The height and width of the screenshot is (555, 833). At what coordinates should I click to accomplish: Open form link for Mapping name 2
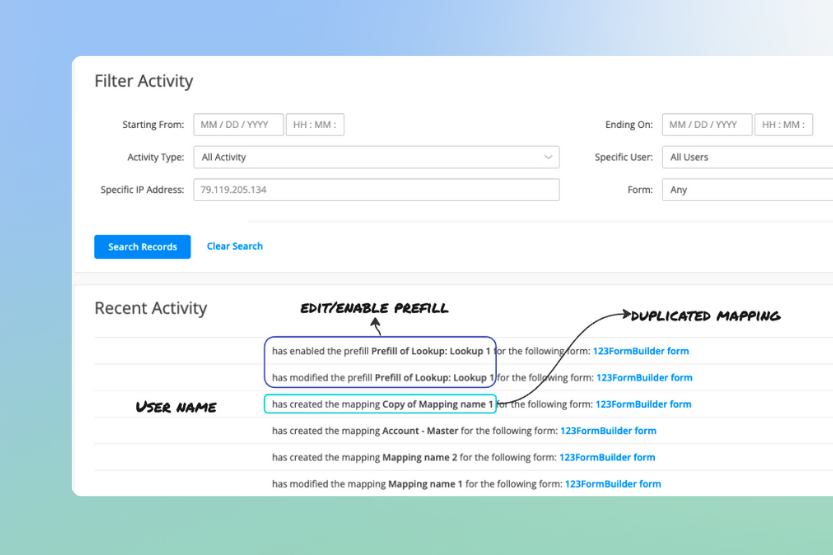coord(607,457)
